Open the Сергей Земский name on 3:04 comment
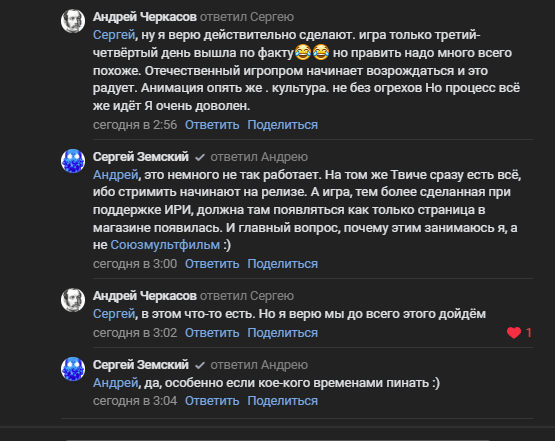Screen dimensions: 555x441 [141, 365]
